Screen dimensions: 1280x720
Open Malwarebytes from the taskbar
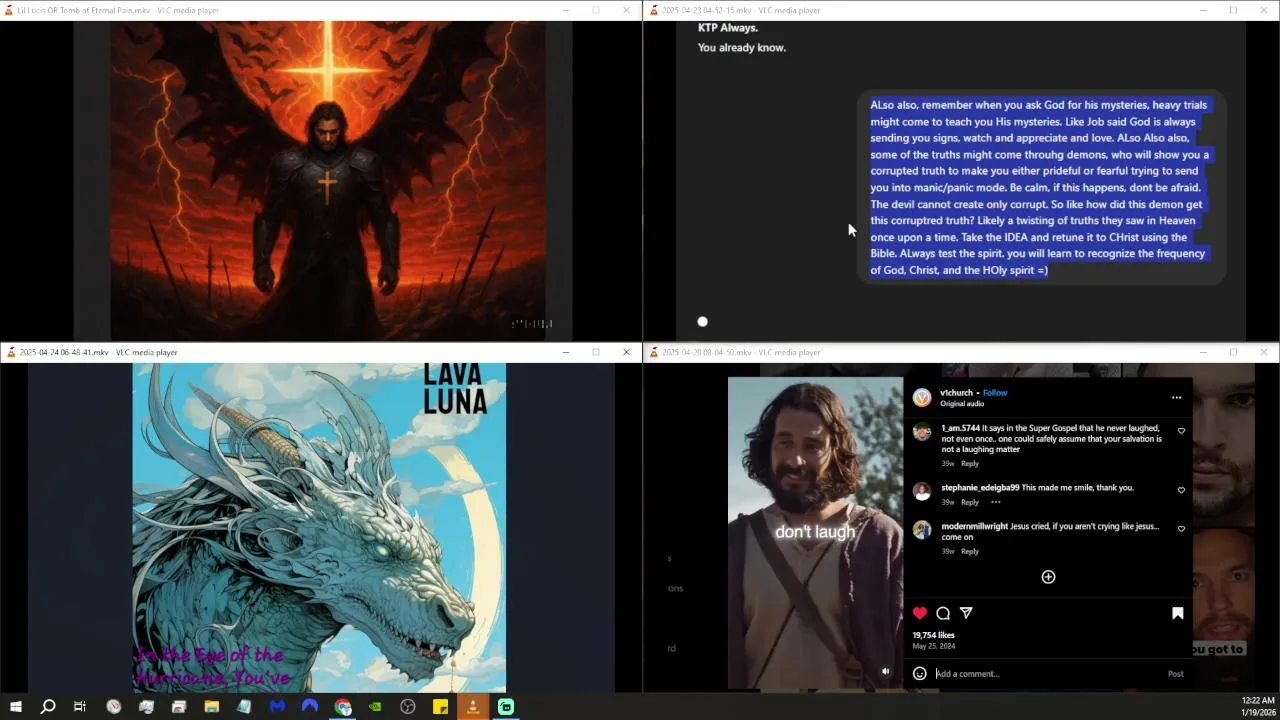(277, 707)
